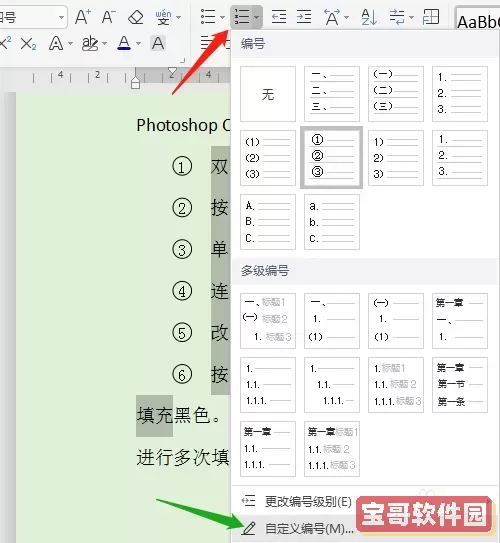Choose (一)(二)(三) numbering style
Screen dimensions: 500x543
point(396,94)
